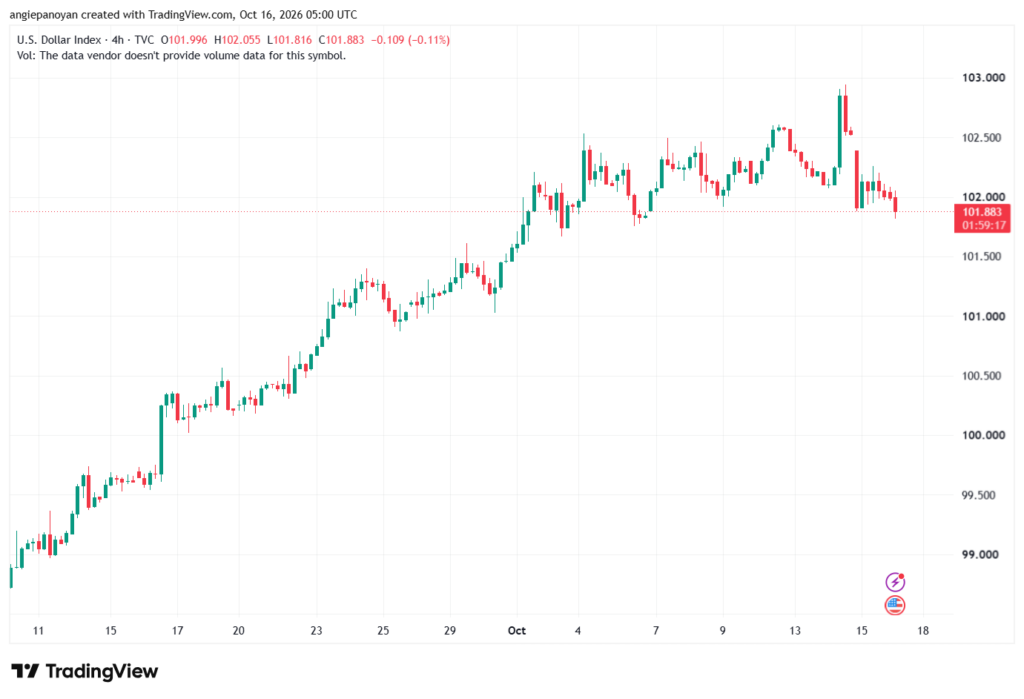Click the low value L101.816
Screen dimensions: 1024x699
(x=289, y=40)
